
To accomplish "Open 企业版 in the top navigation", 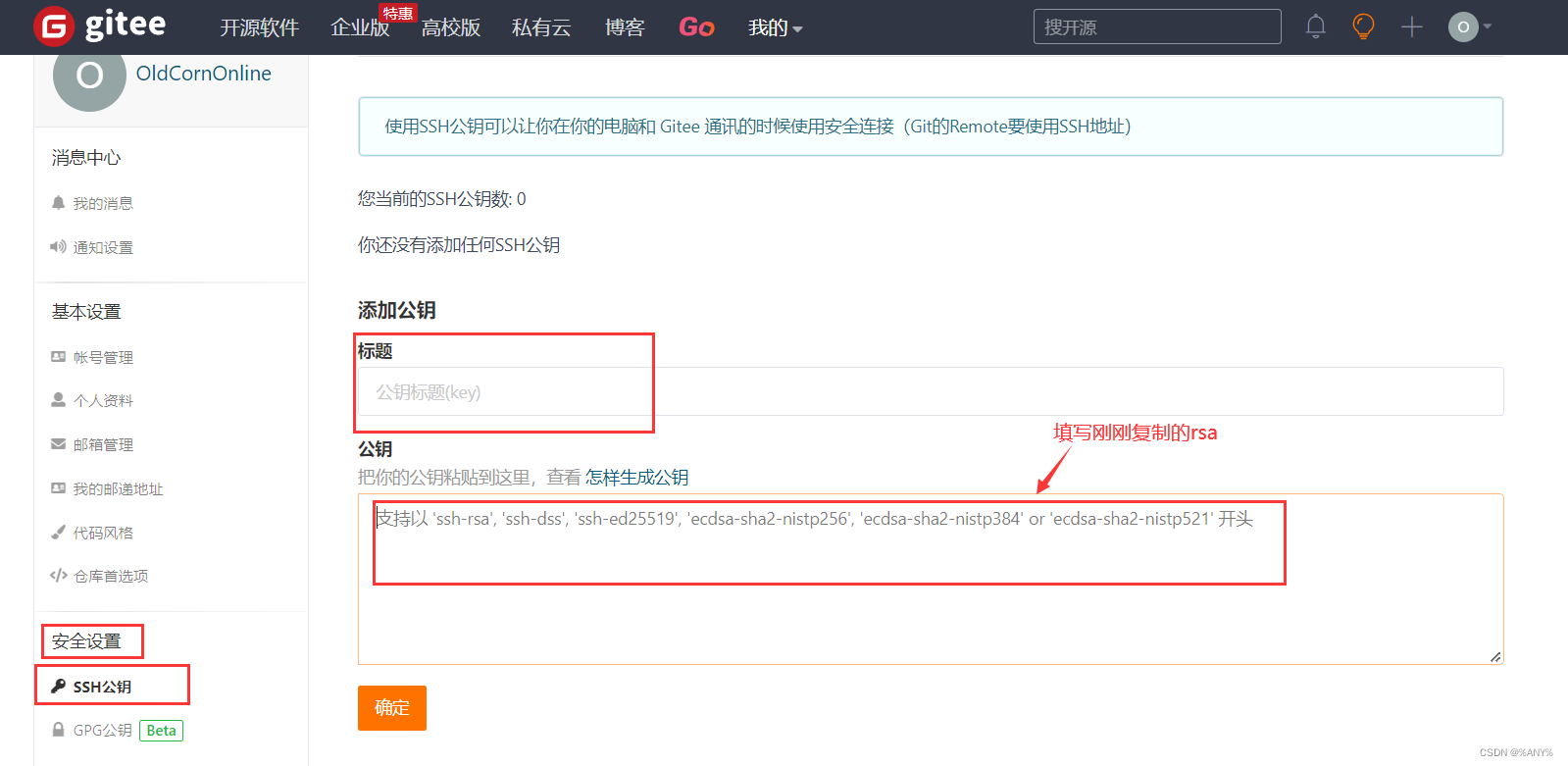I will tap(360, 27).
